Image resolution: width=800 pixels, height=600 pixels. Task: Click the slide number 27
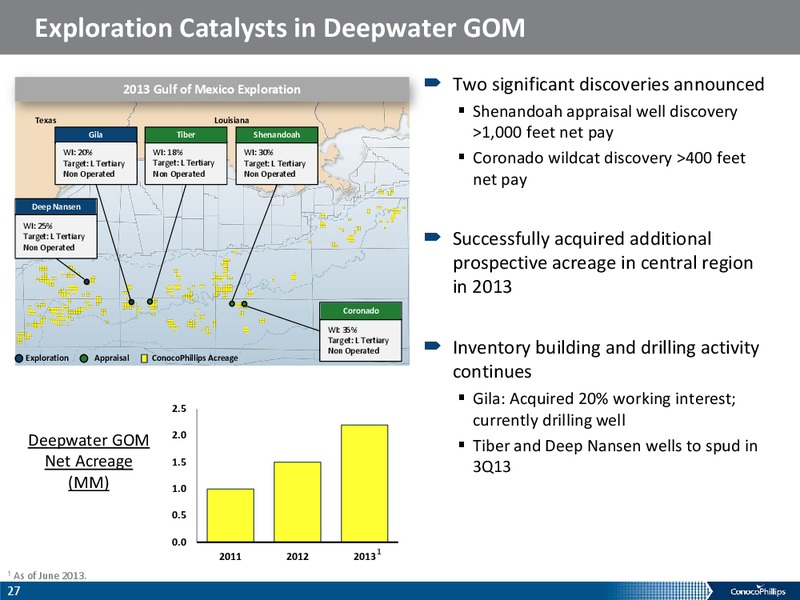coord(14,591)
